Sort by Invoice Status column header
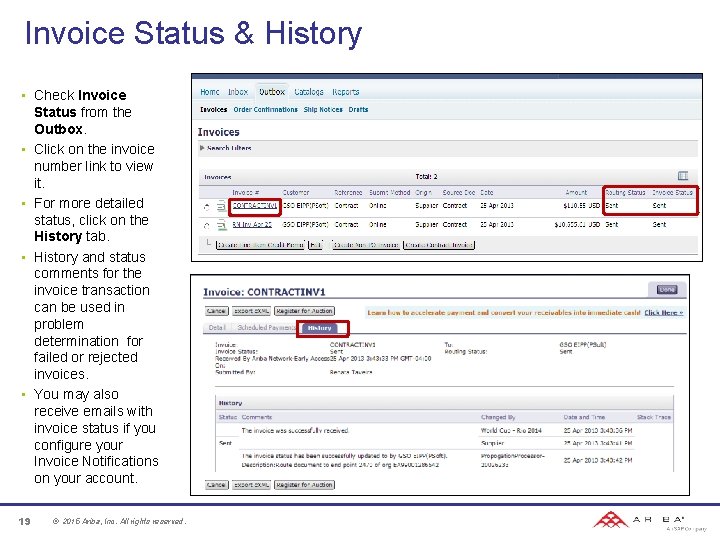This screenshot has width=720, height=540. [x=672, y=192]
